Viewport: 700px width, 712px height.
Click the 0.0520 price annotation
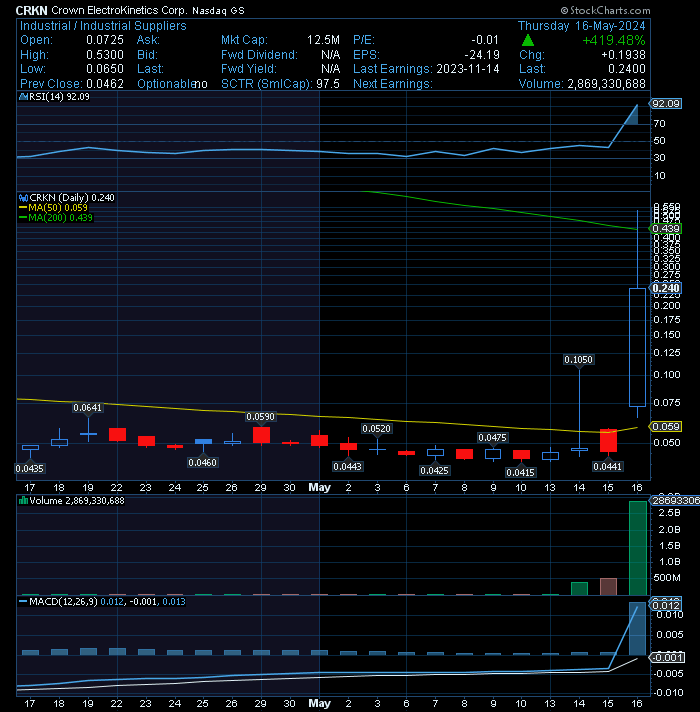tap(376, 429)
